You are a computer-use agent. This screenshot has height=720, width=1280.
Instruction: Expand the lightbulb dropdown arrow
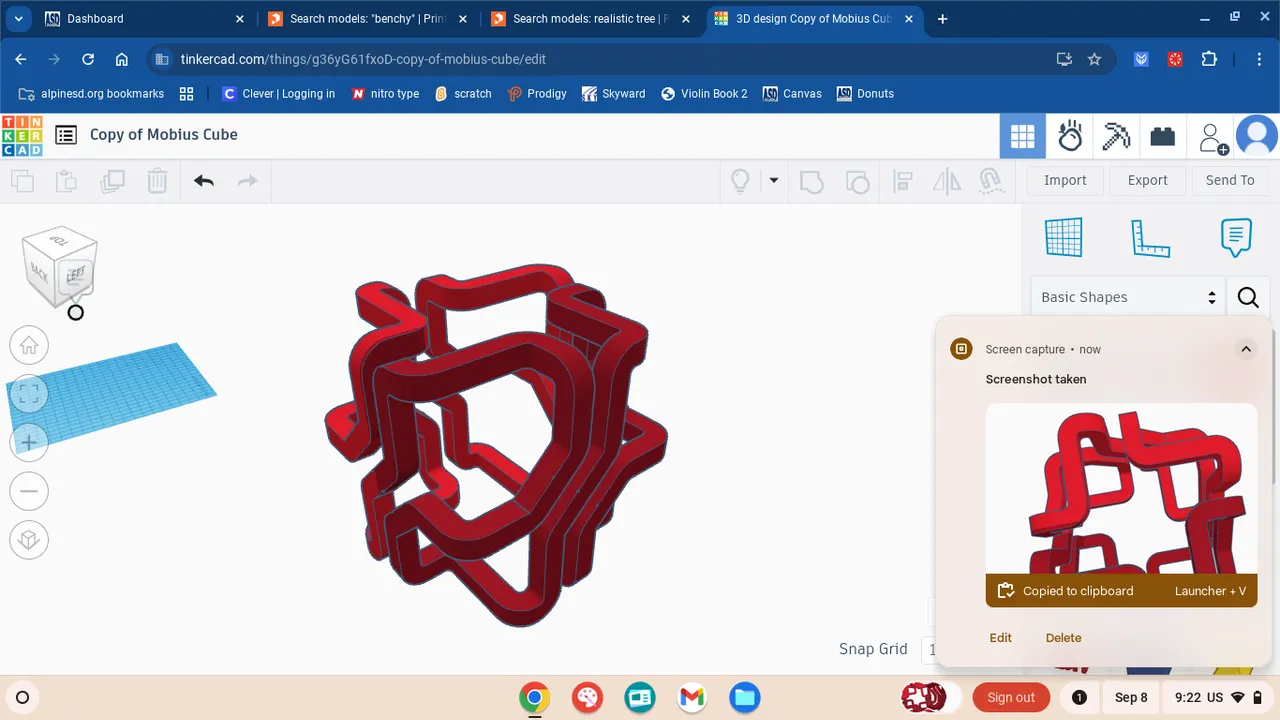click(x=773, y=181)
